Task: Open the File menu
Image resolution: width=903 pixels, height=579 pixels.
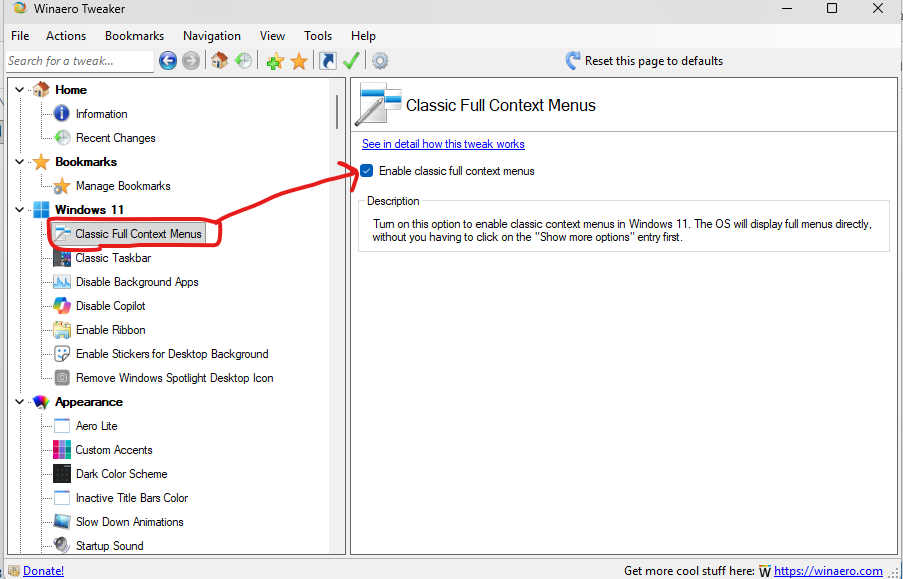Action: (x=20, y=36)
